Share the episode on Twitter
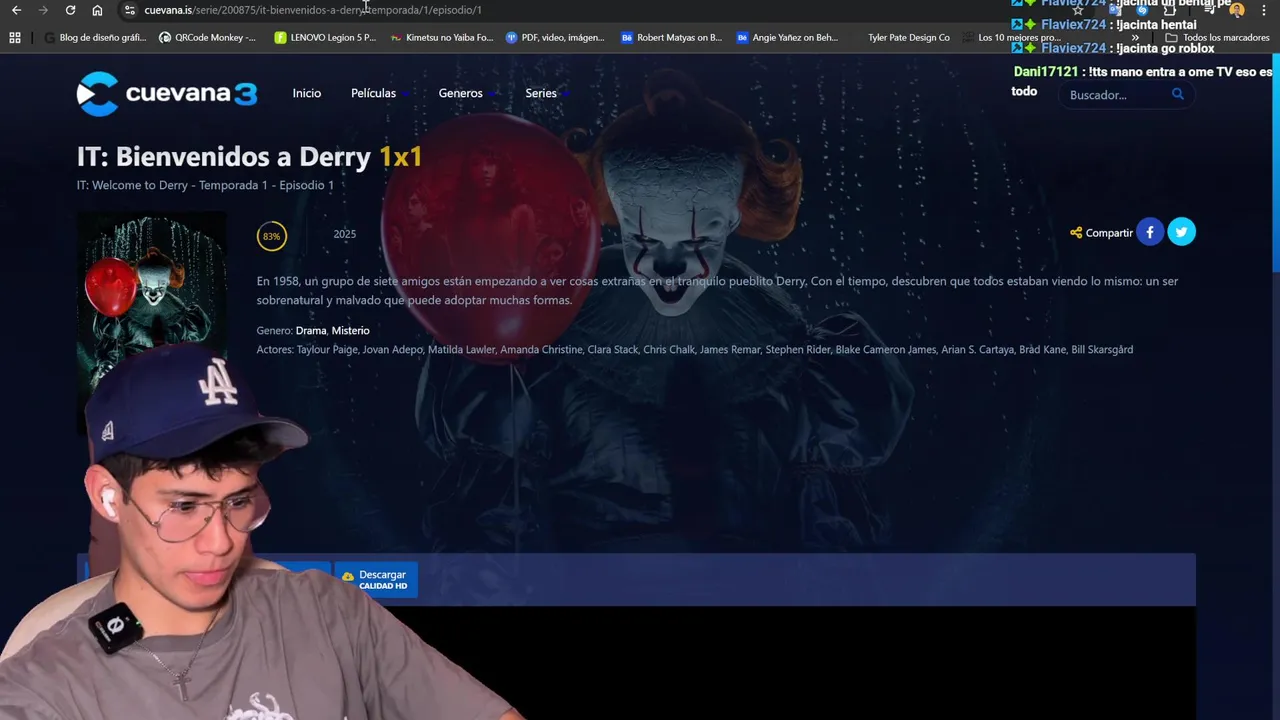 coord(1181,232)
